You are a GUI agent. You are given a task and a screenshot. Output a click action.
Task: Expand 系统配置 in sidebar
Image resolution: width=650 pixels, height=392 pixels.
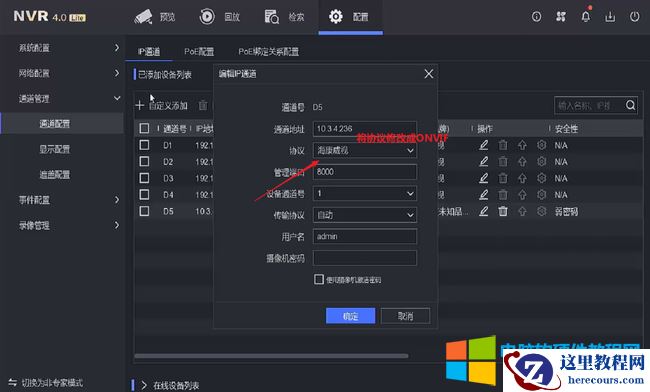[62, 48]
